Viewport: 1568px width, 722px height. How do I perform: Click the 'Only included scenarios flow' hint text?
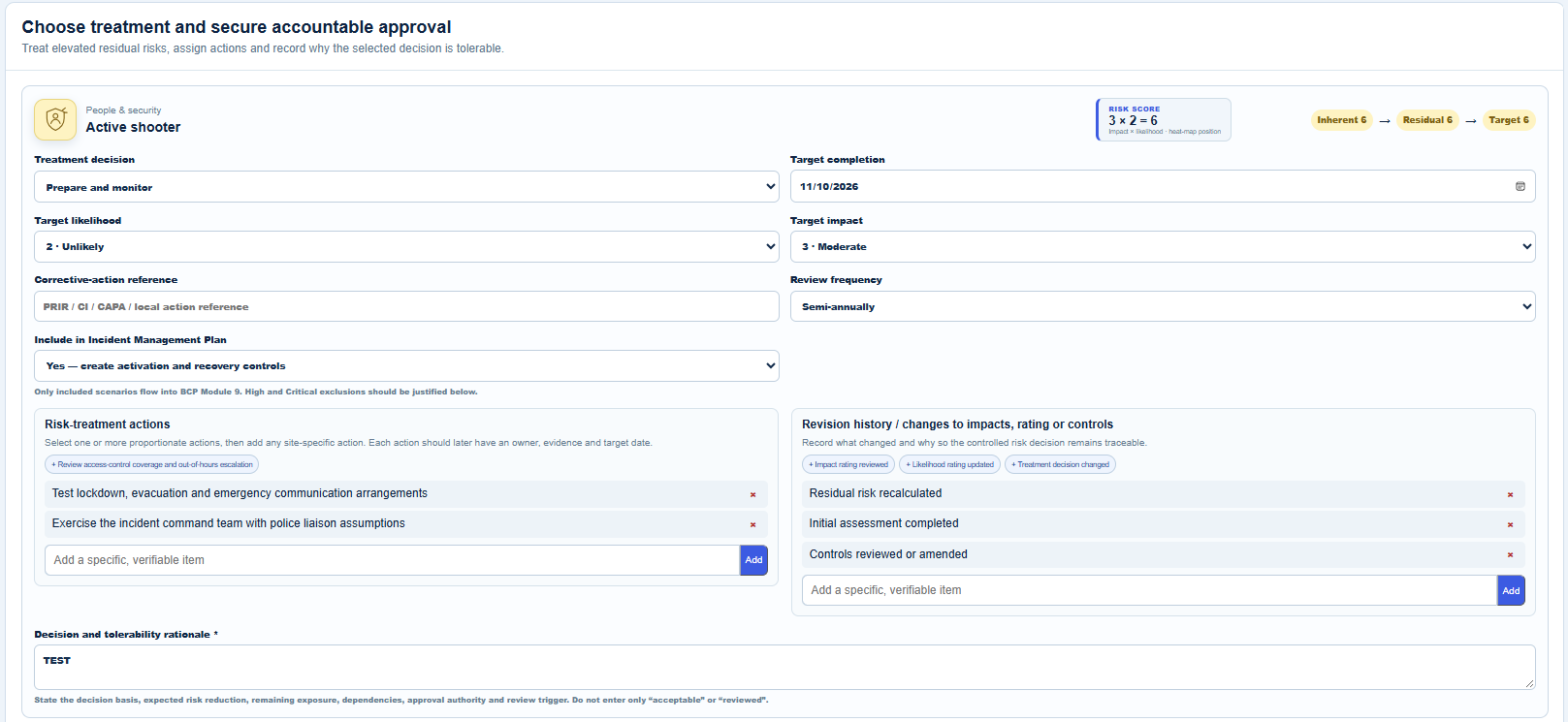[256, 392]
